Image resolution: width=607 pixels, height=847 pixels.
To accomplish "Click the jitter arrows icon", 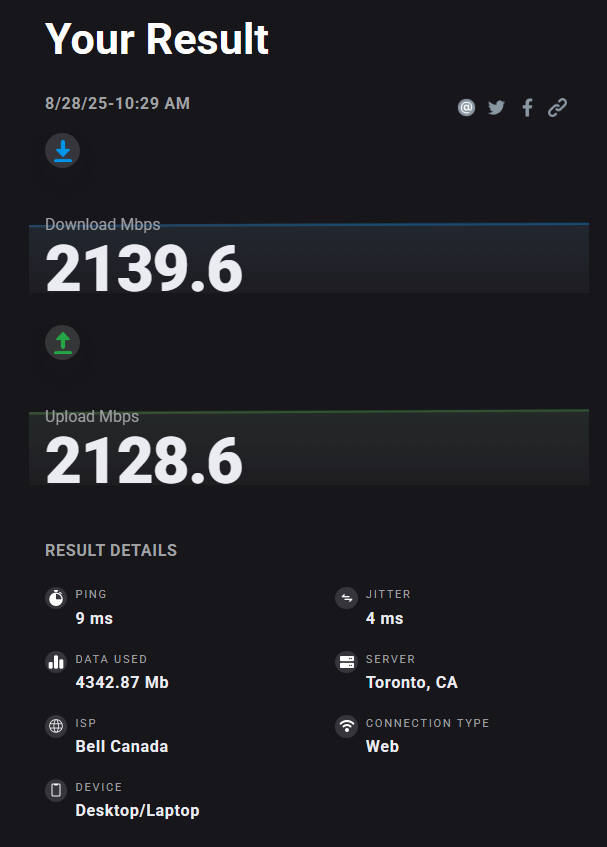I will click(346, 598).
